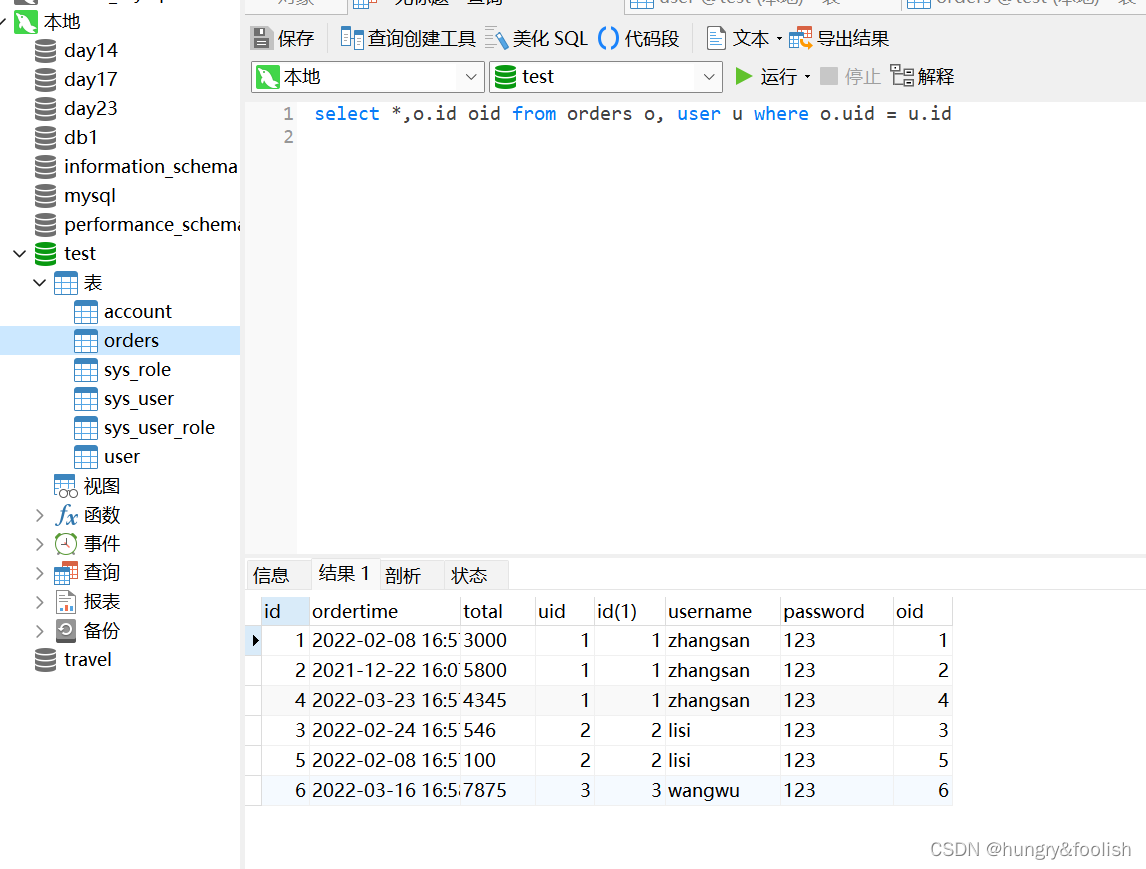Screen dimensions: 1146x869
Task: Select the ordertime cell 2022-03-16
Action: 384,790
